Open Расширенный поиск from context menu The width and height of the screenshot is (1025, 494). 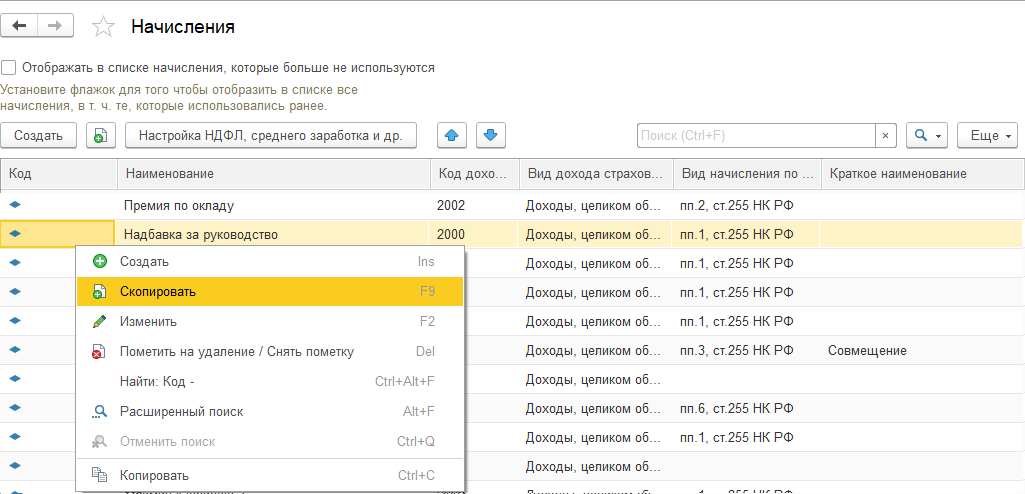tap(181, 411)
